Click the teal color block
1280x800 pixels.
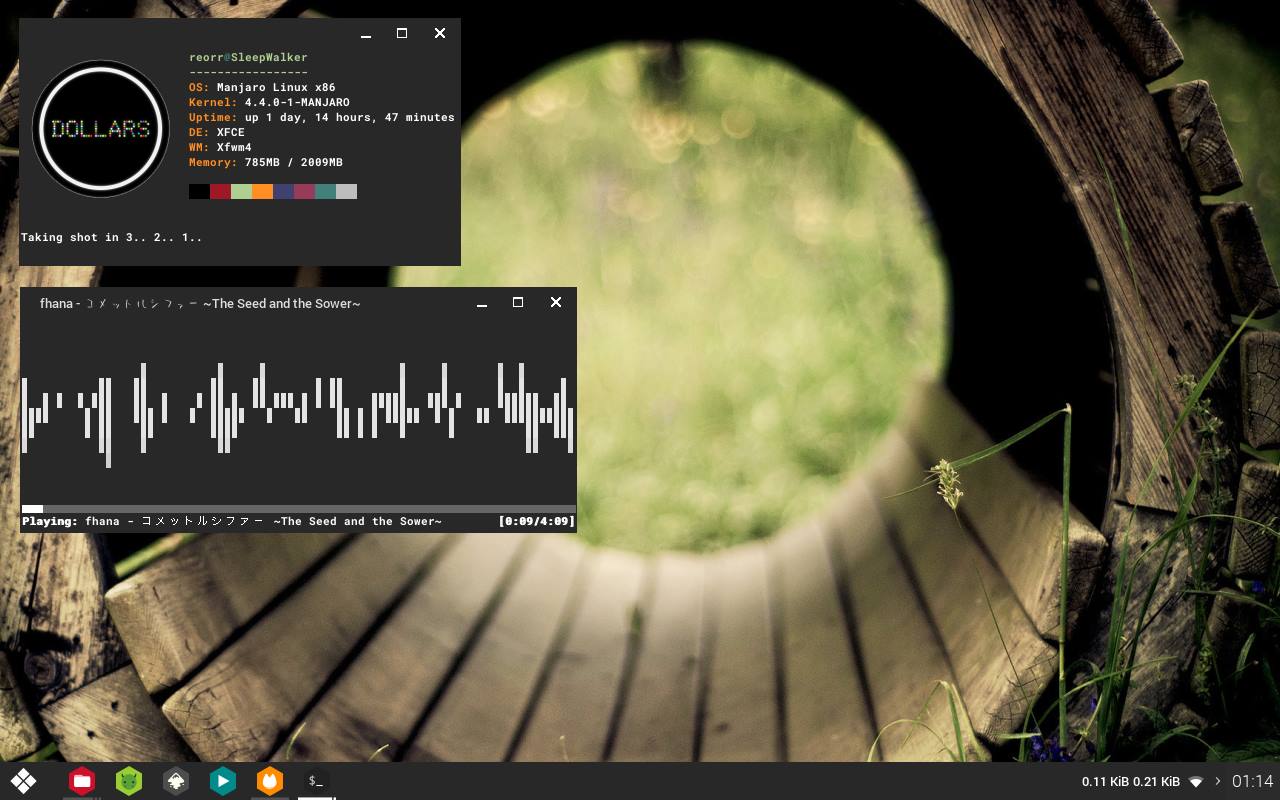coord(325,192)
